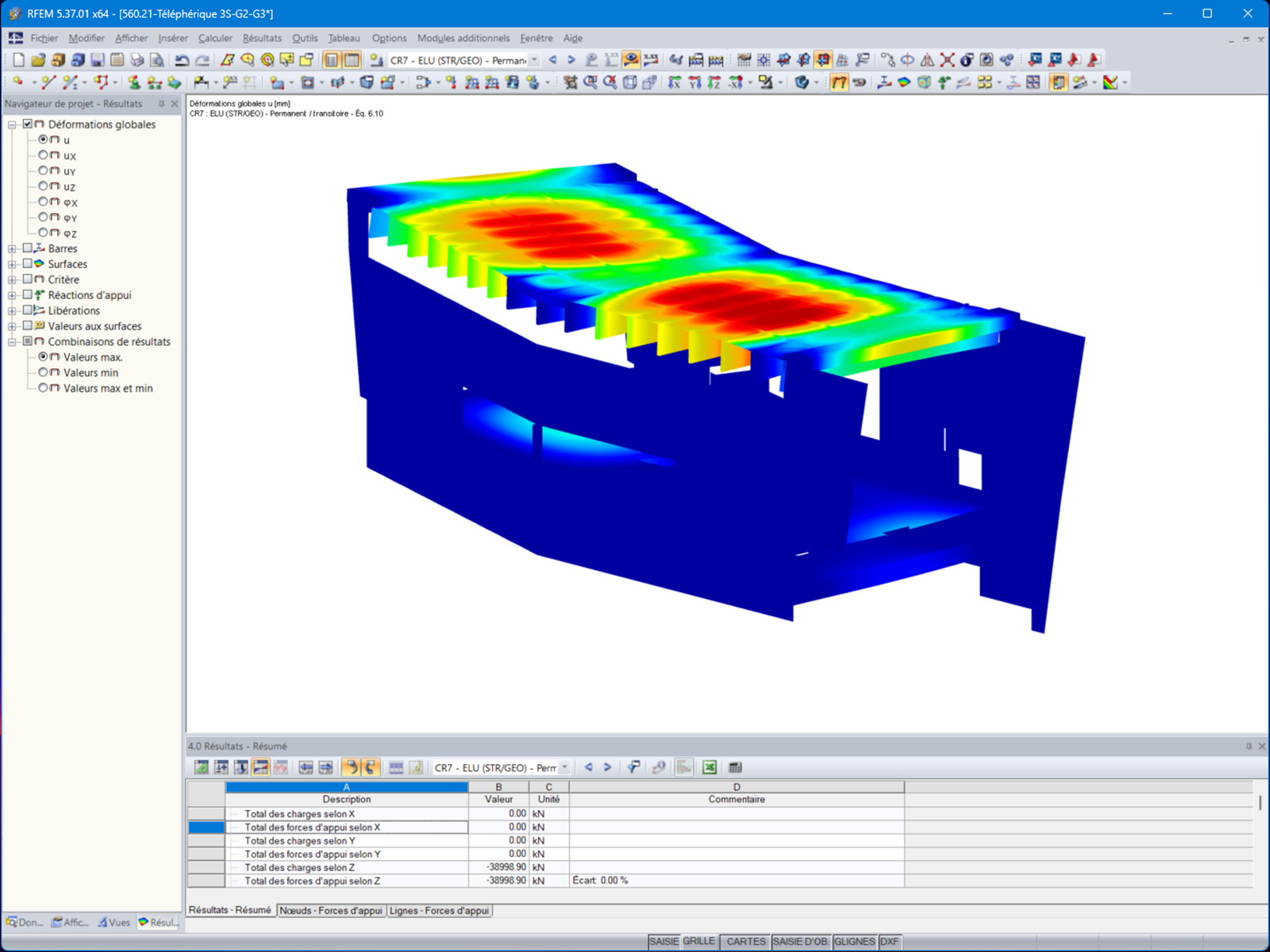Enable the Réactions d'appui checkbox
The height and width of the screenshot is (952, 1270).
coord(29,294)
